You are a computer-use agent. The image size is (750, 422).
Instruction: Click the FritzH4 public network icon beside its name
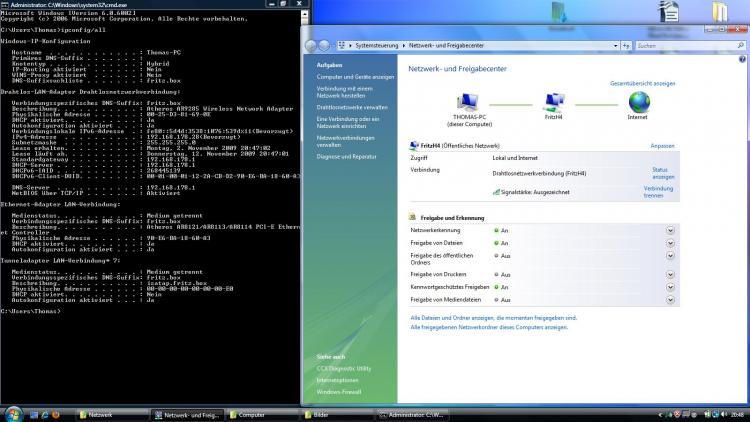pyautogui.click(x=414, y=145)
